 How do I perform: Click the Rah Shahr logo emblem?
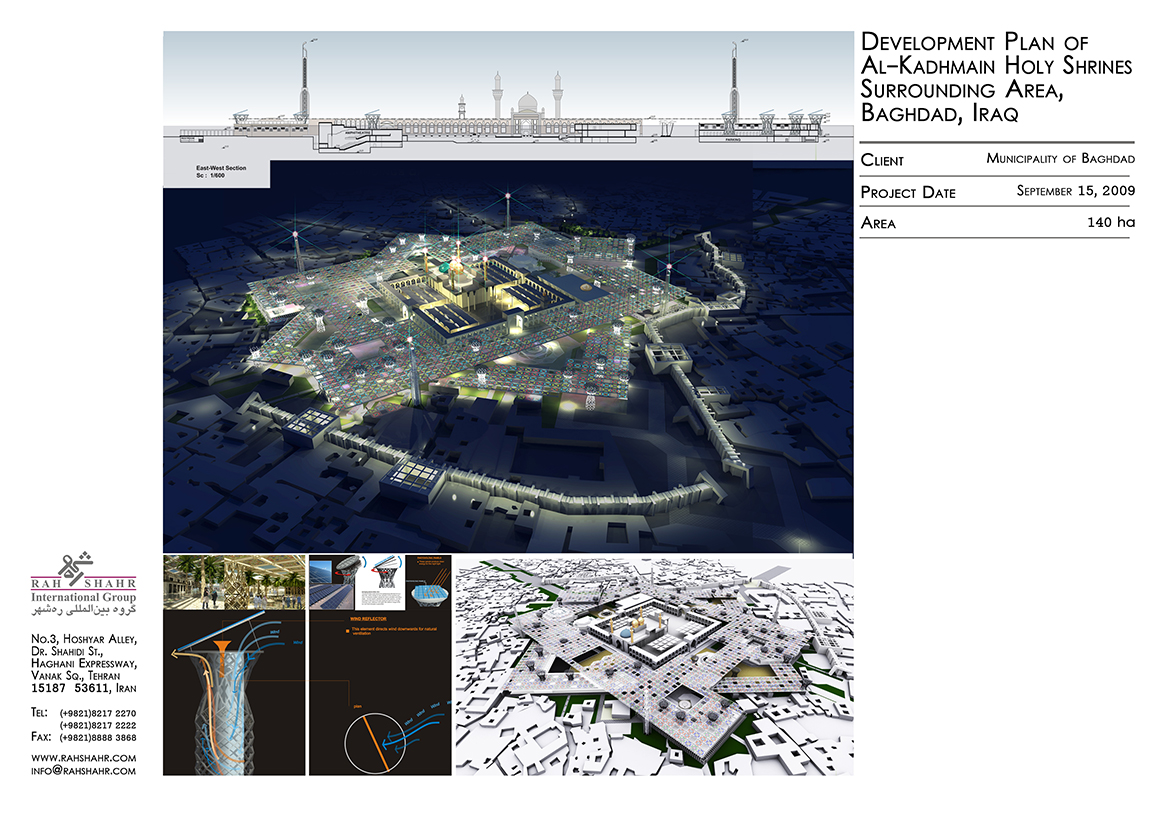[75, 565]
